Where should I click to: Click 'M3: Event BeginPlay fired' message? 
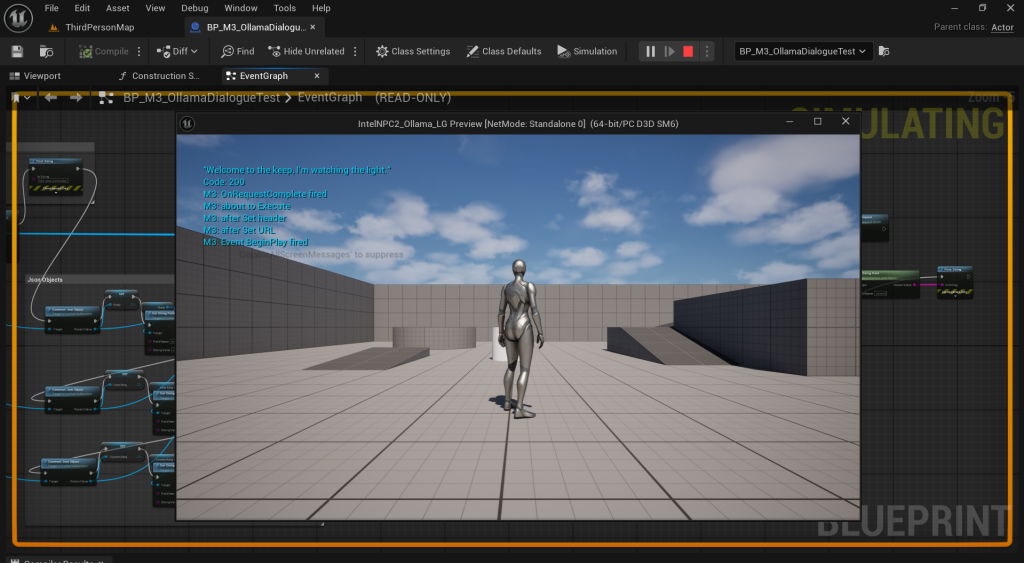pyautogui.click(x=255, y=242)
